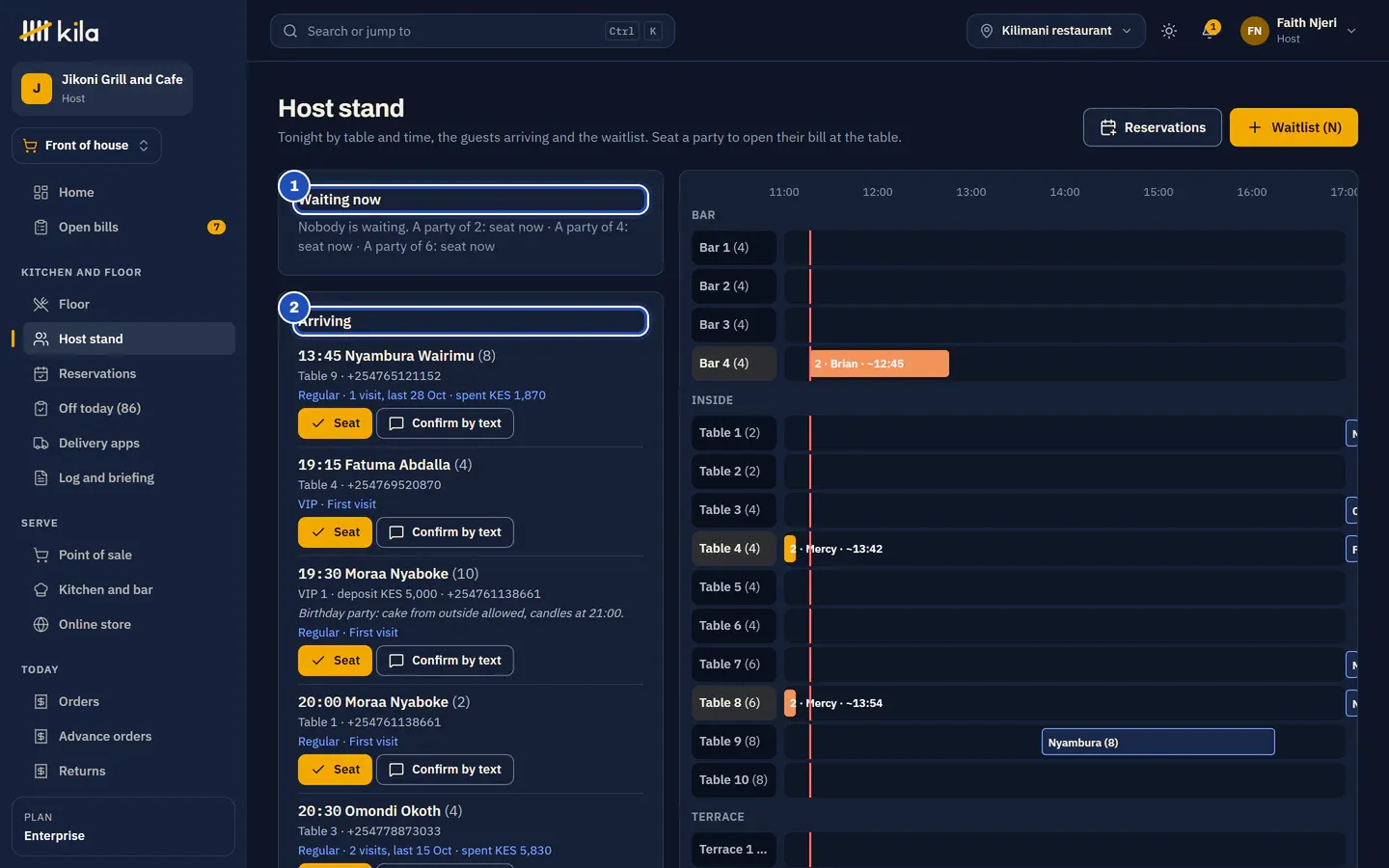Click the Brian booking on Bar 4
This screenshot has height=868, width=1389.
880,364
